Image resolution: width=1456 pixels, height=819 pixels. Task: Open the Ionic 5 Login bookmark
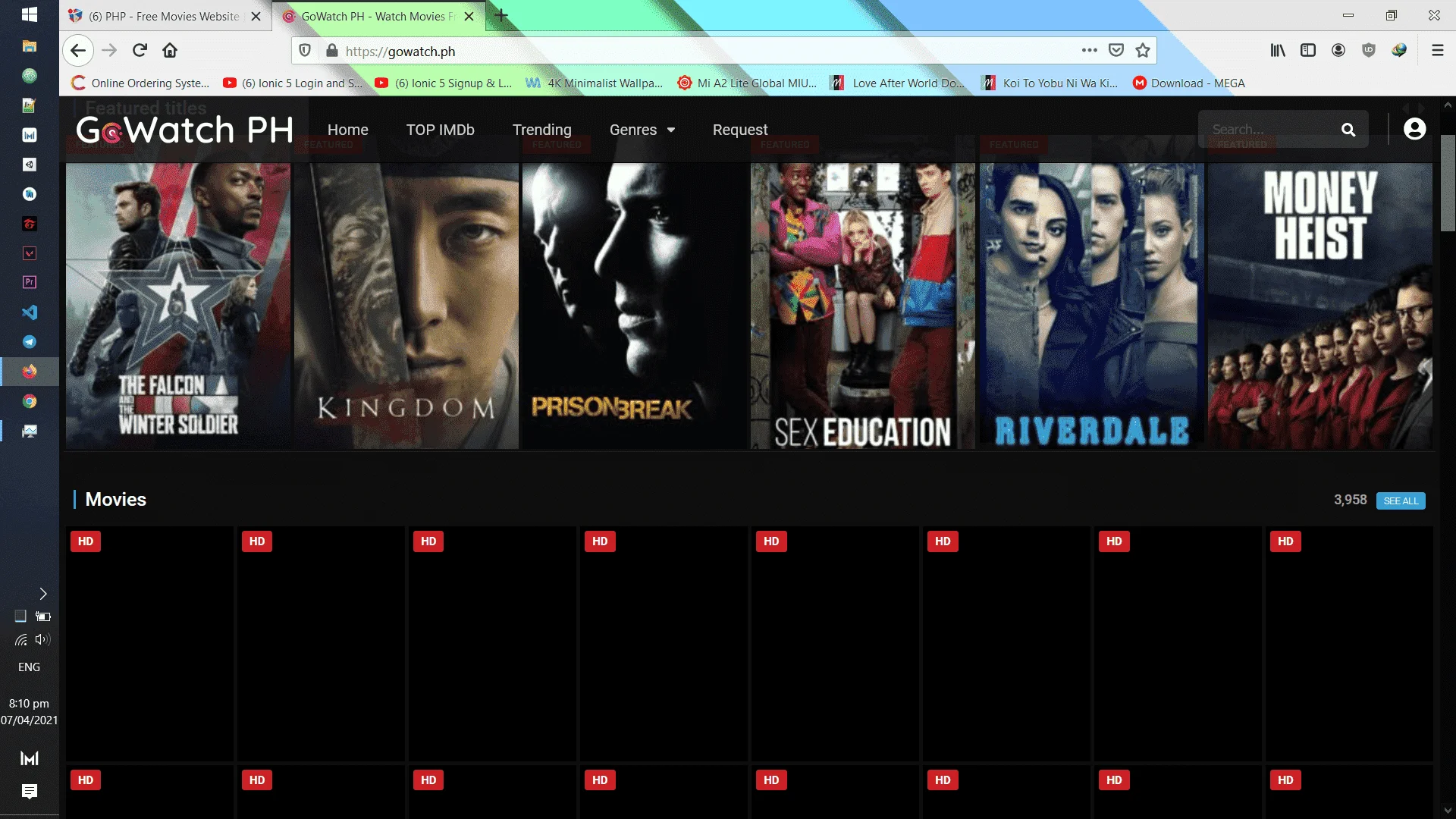pyautogui.click(x=293, y=83)
